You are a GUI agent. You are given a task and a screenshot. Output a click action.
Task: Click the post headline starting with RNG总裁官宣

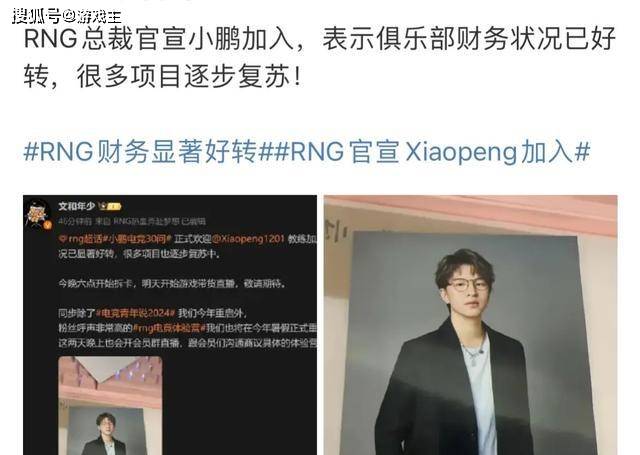pos(320,58)
